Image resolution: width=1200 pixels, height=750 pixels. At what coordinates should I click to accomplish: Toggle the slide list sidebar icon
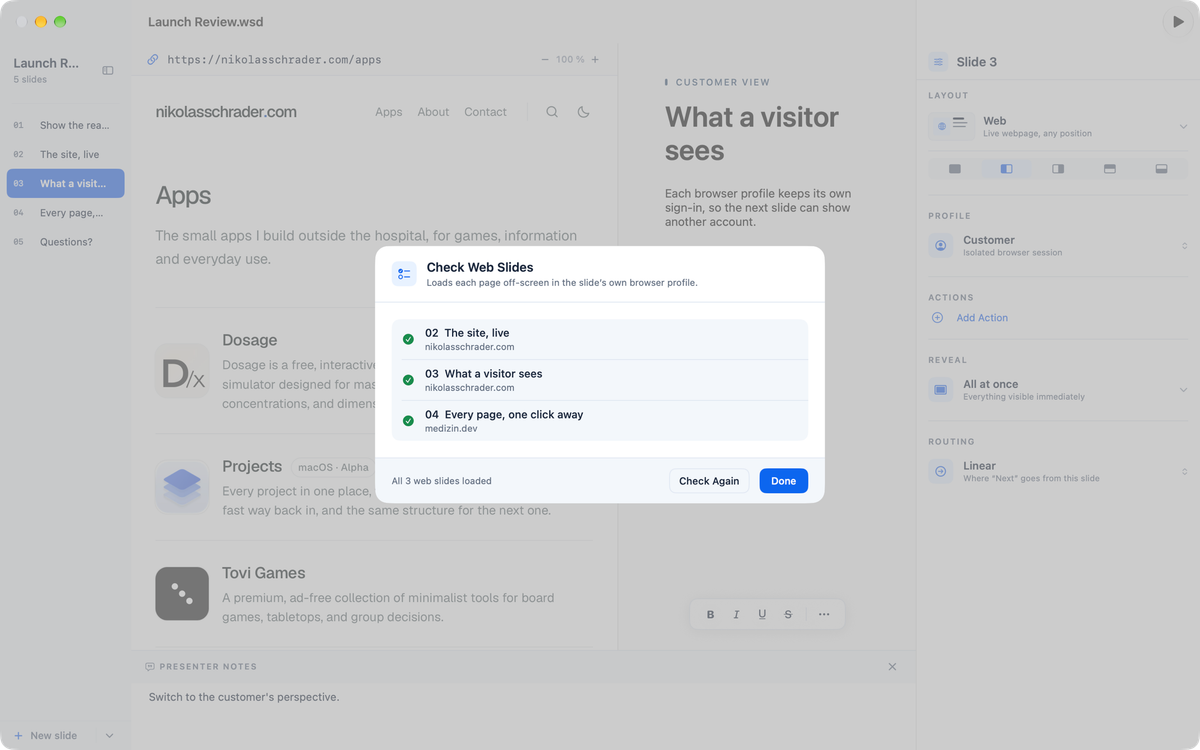click(x=108, y=70)
